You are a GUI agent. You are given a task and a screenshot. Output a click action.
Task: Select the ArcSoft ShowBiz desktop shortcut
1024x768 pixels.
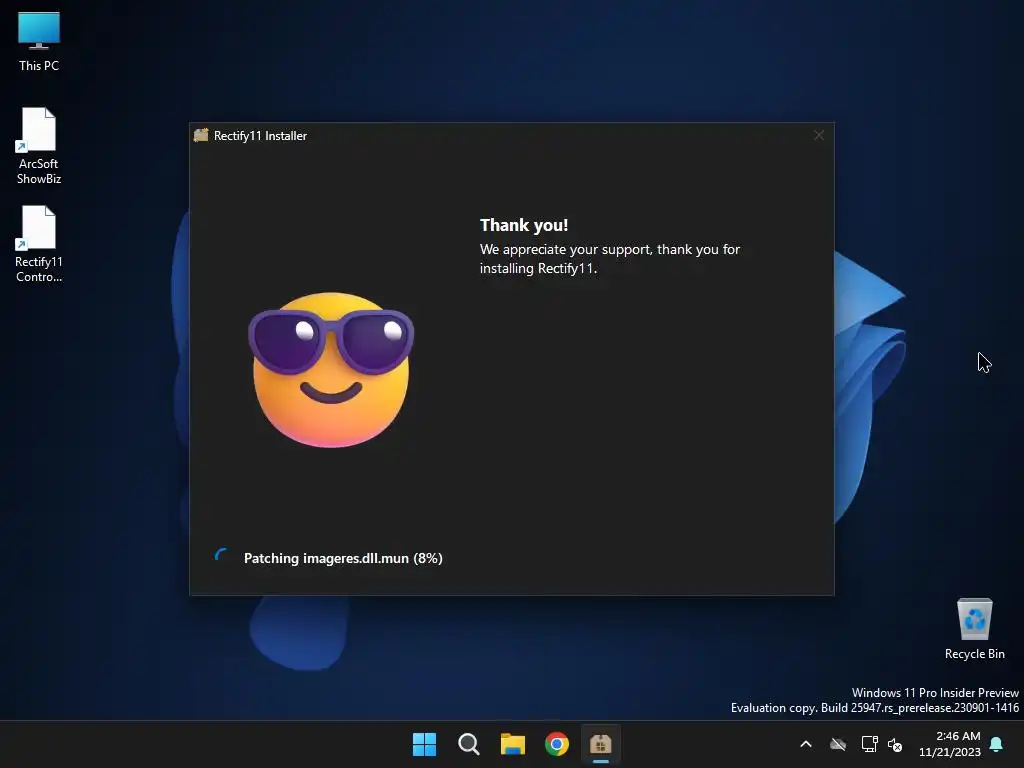tap(39, 146)
